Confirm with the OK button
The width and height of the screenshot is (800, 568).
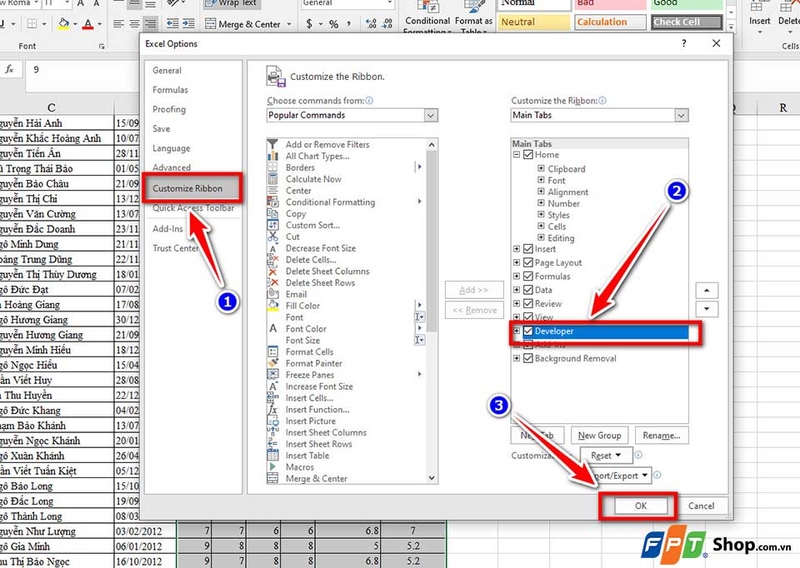coord(641,506)
